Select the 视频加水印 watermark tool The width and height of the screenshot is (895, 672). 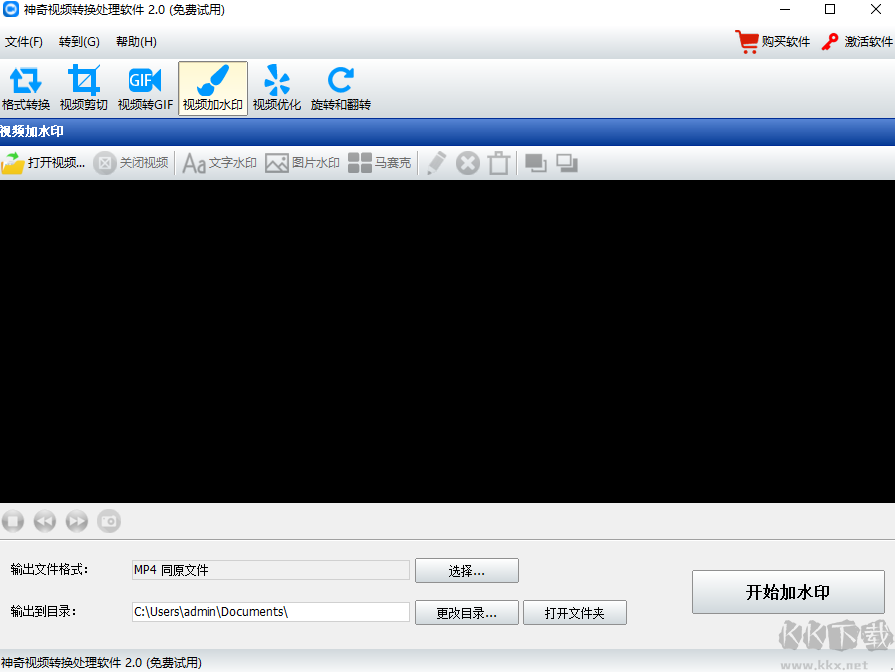tap(212, 88)
